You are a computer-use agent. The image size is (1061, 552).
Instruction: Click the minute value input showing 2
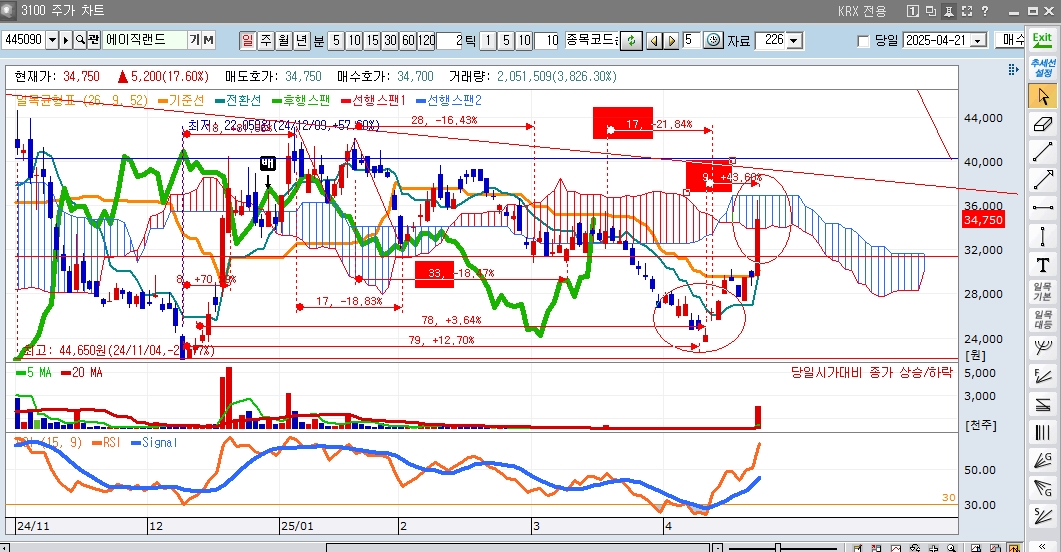449,41
